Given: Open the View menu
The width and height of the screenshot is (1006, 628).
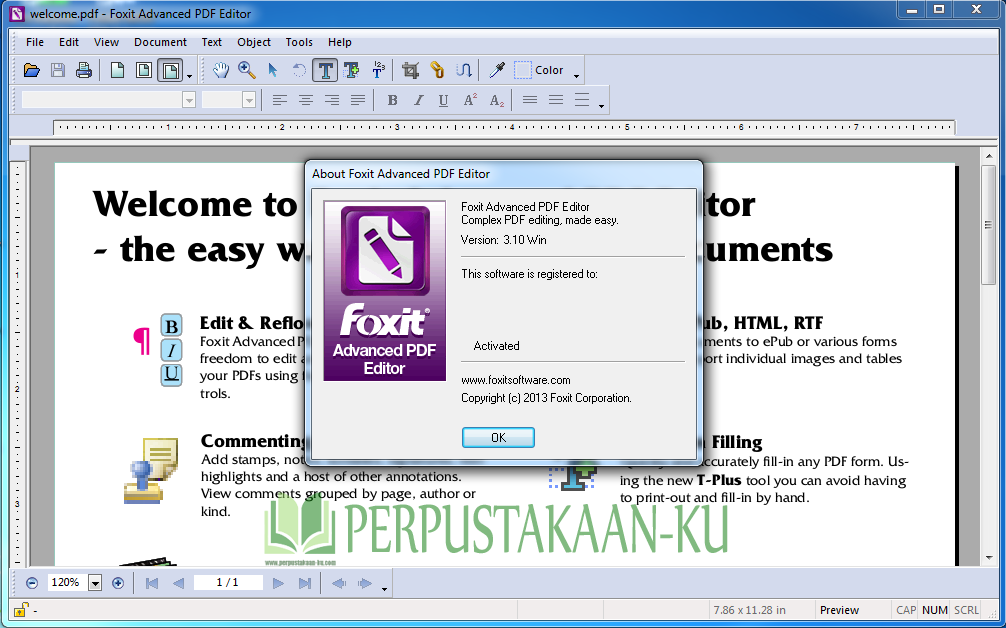Looking at the screenshot, I should (x=106, y=42).
